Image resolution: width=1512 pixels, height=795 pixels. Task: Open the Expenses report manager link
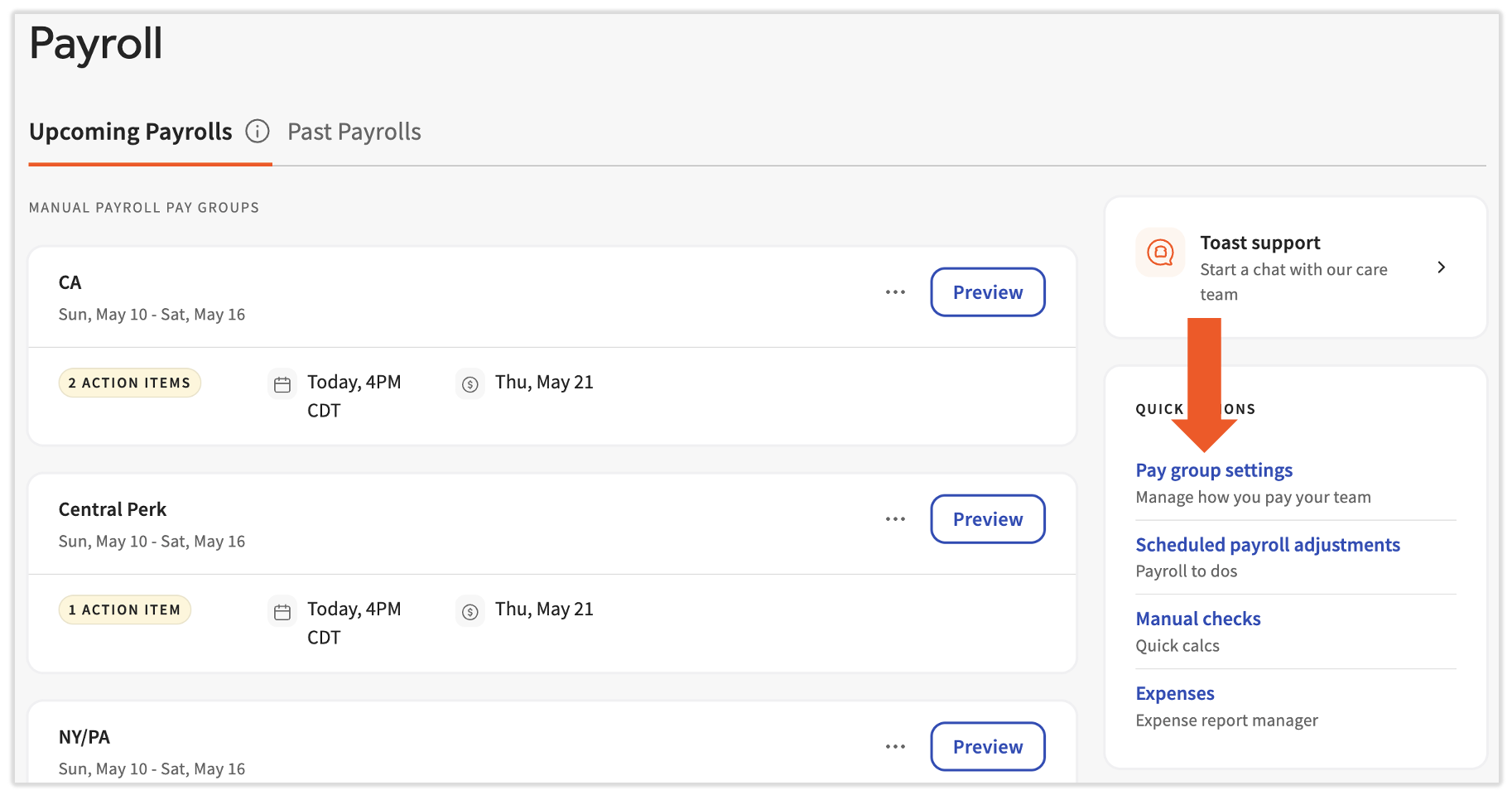[1175, 693]
